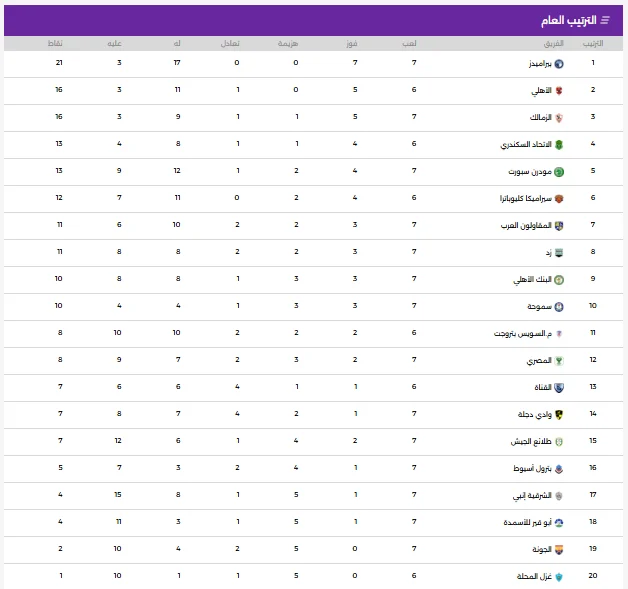
Task: Select the زد team name
Action: 549,253
